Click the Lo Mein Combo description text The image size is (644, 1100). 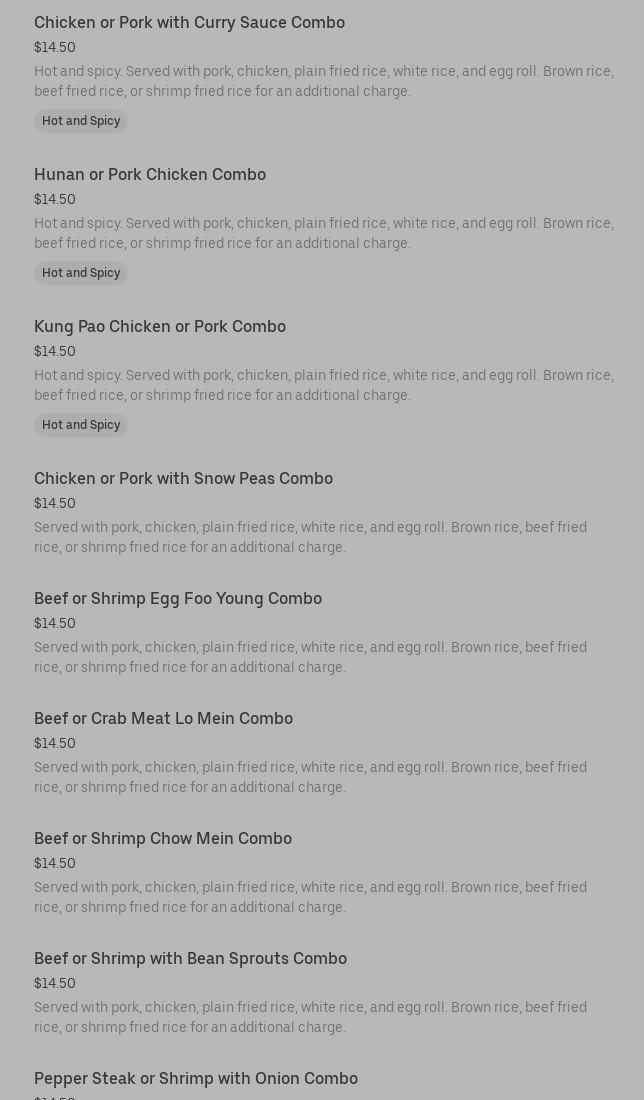point(310,777)
